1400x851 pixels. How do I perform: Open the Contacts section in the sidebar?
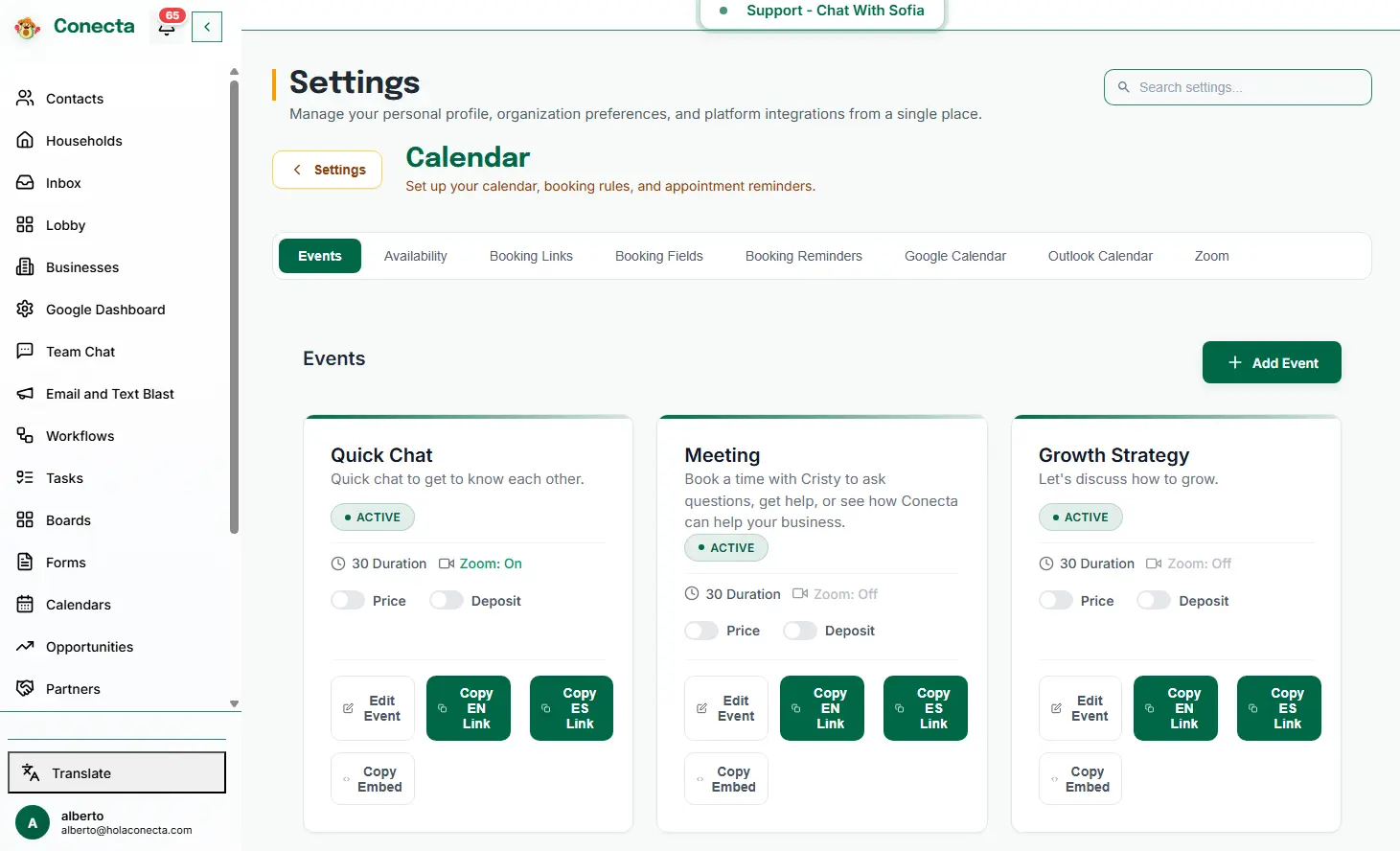(x=74, y=98)
